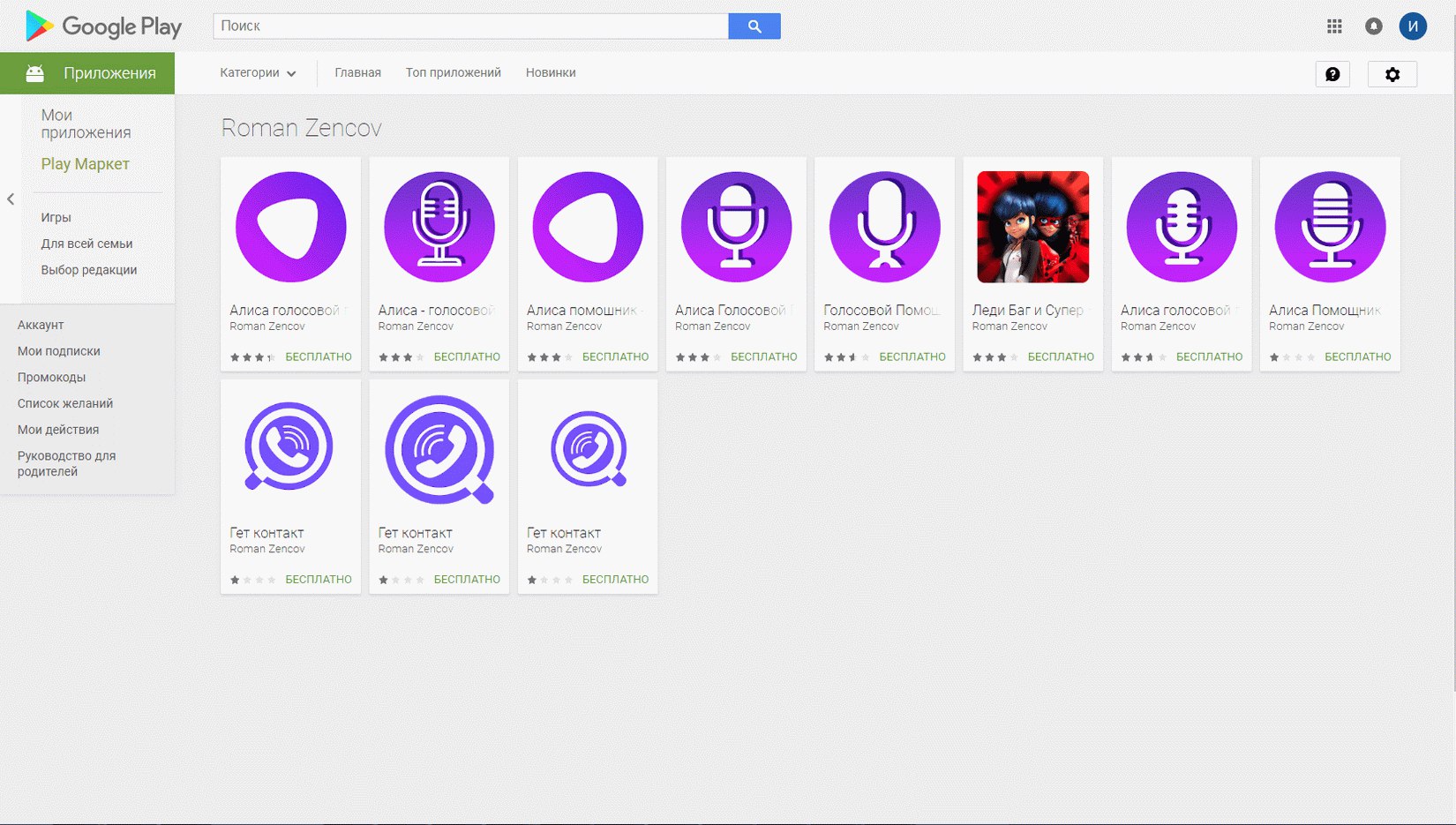This screenshot has height=825, width=1456.
Task: Open the second, largest Гет контакт icon
Action: (x=439, y=450)
